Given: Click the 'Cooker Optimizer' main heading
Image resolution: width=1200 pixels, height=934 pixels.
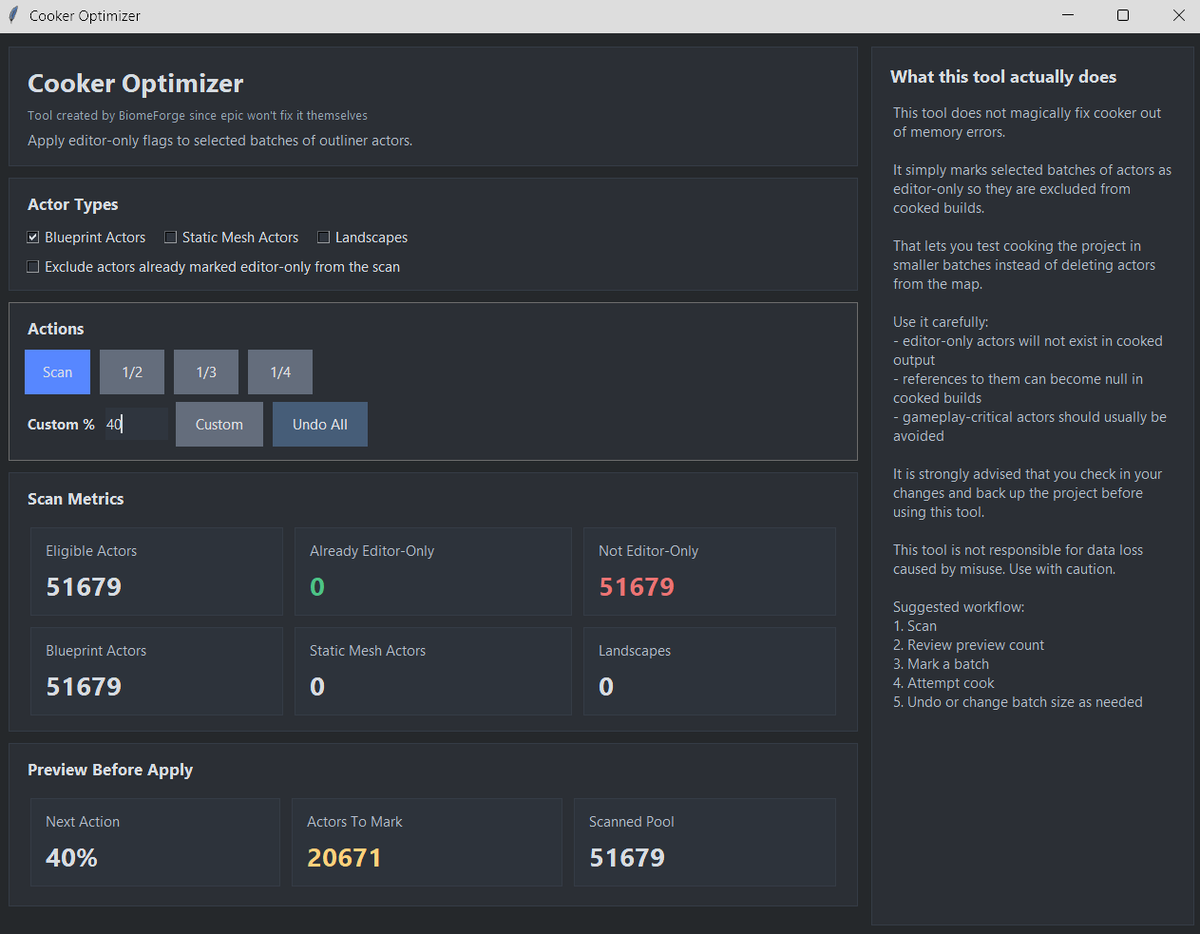Looking at the screenshot, I should pyautogui.click(x=135, y=84).
